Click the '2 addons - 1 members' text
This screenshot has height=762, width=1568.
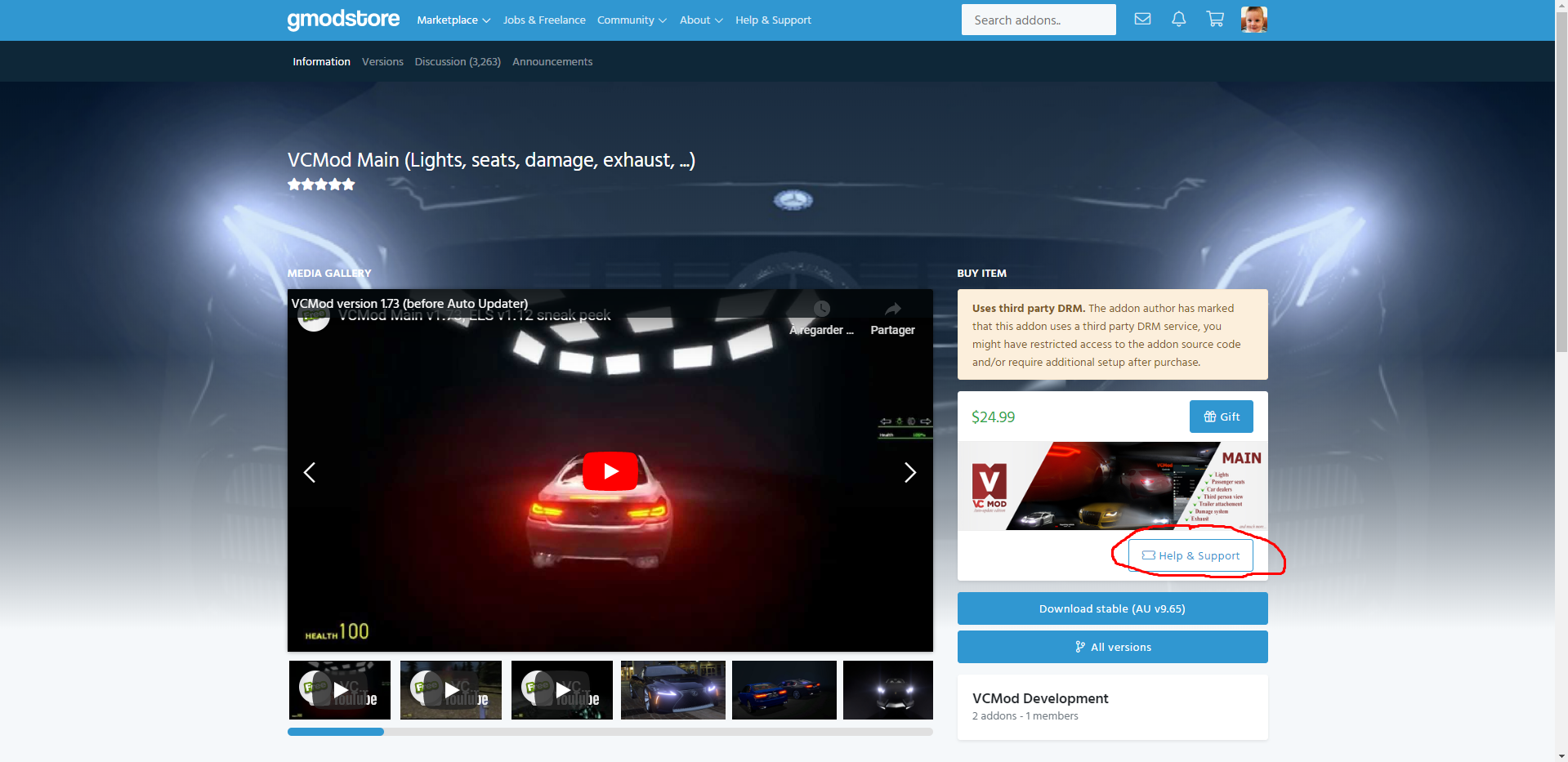(x=1025, y=715)
